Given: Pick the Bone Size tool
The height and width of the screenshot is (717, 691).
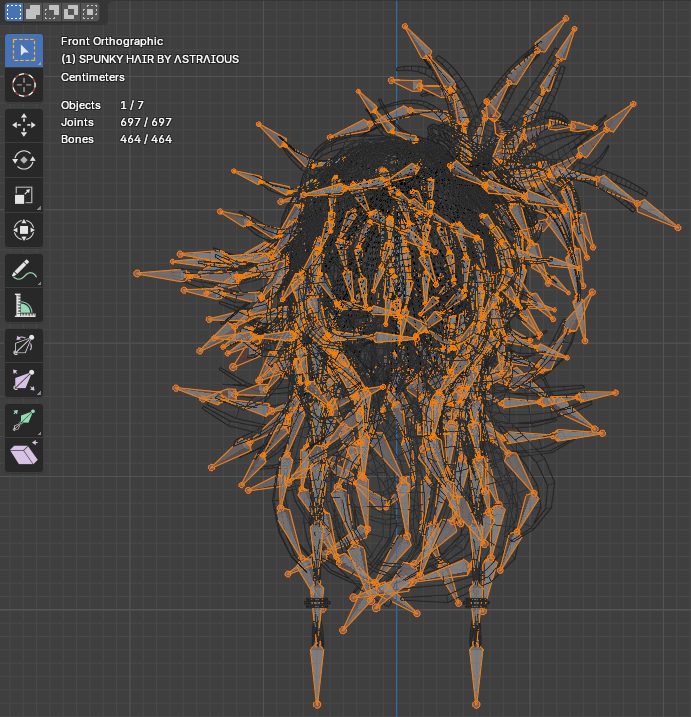Looking at the screenshot, I should [x=24, y=380].
